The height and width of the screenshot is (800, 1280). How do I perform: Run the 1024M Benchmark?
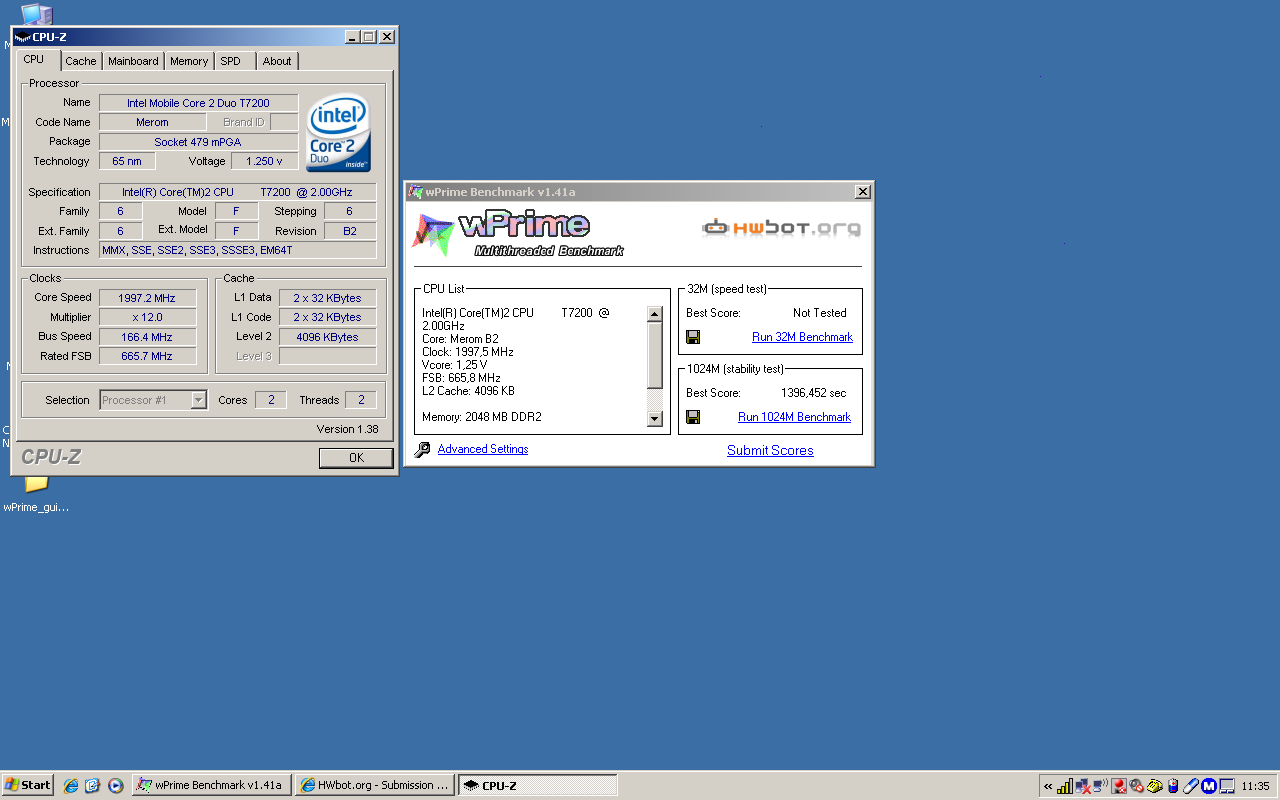click(x=794, y=417)
